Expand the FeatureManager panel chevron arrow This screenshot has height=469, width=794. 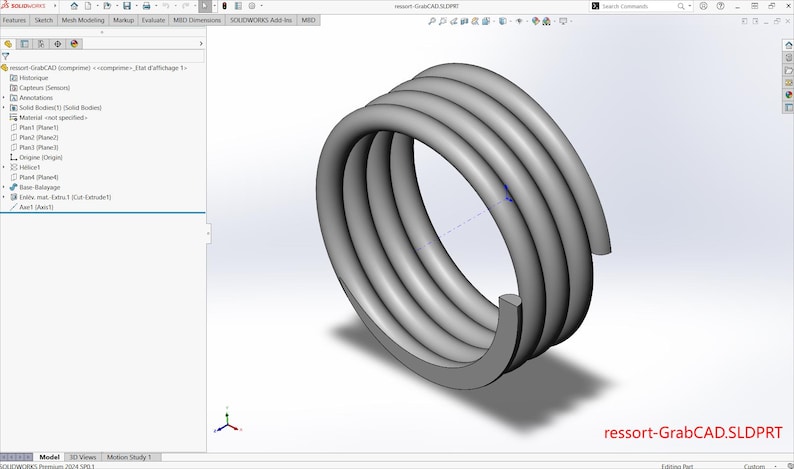click(x=201, y=44)
